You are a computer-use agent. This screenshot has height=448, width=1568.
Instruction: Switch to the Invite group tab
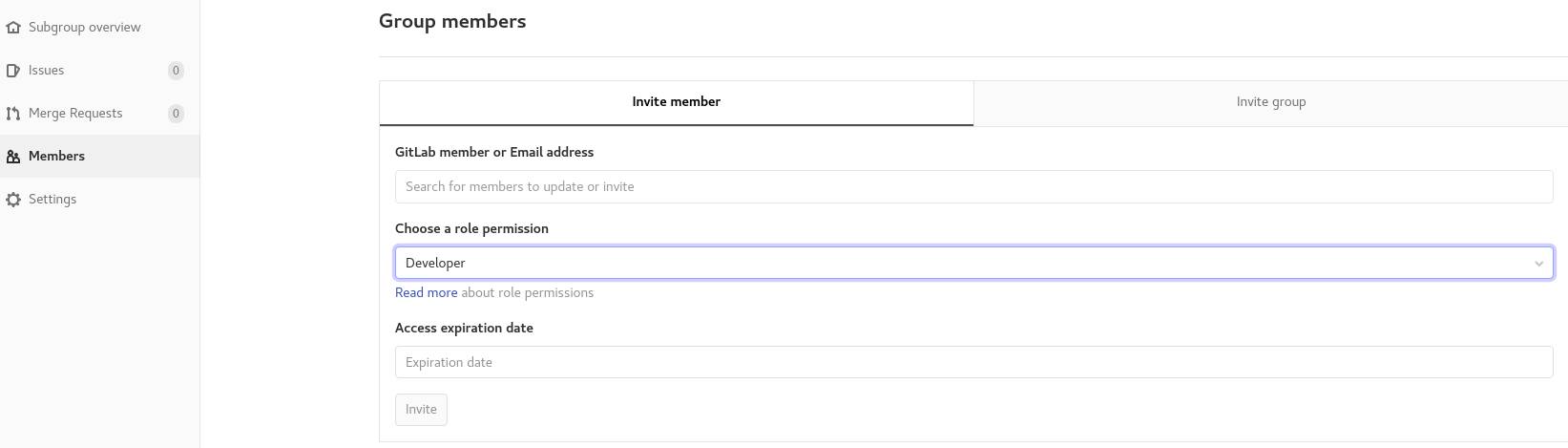point(1270,102)
